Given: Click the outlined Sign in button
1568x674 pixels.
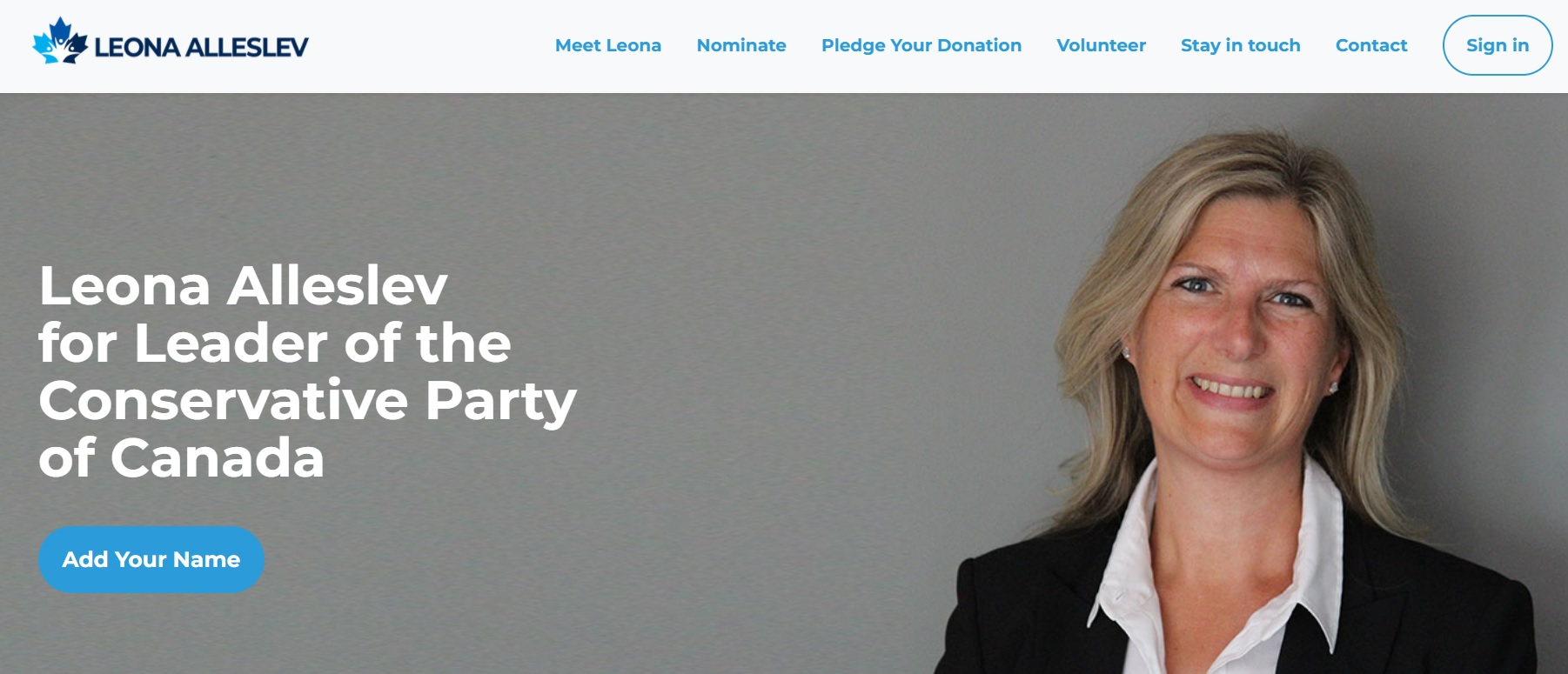Looking at the screenshot, I should [1498, 45].
